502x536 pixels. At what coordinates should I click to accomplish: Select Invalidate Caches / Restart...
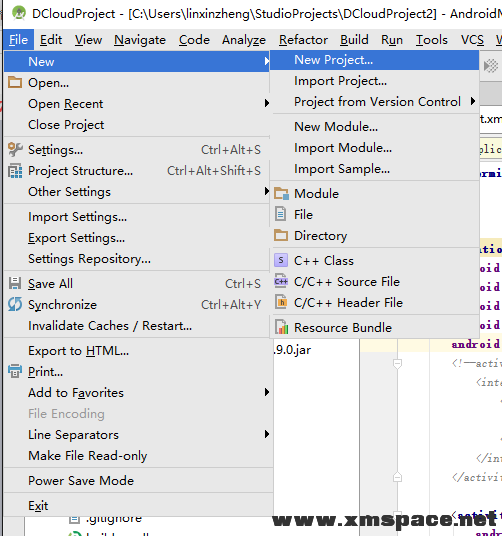137,326
